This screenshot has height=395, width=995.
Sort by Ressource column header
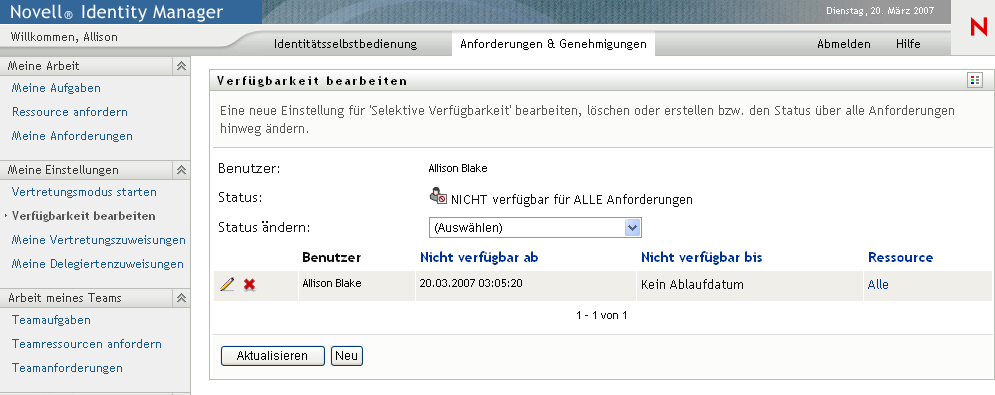pos(900,257)
